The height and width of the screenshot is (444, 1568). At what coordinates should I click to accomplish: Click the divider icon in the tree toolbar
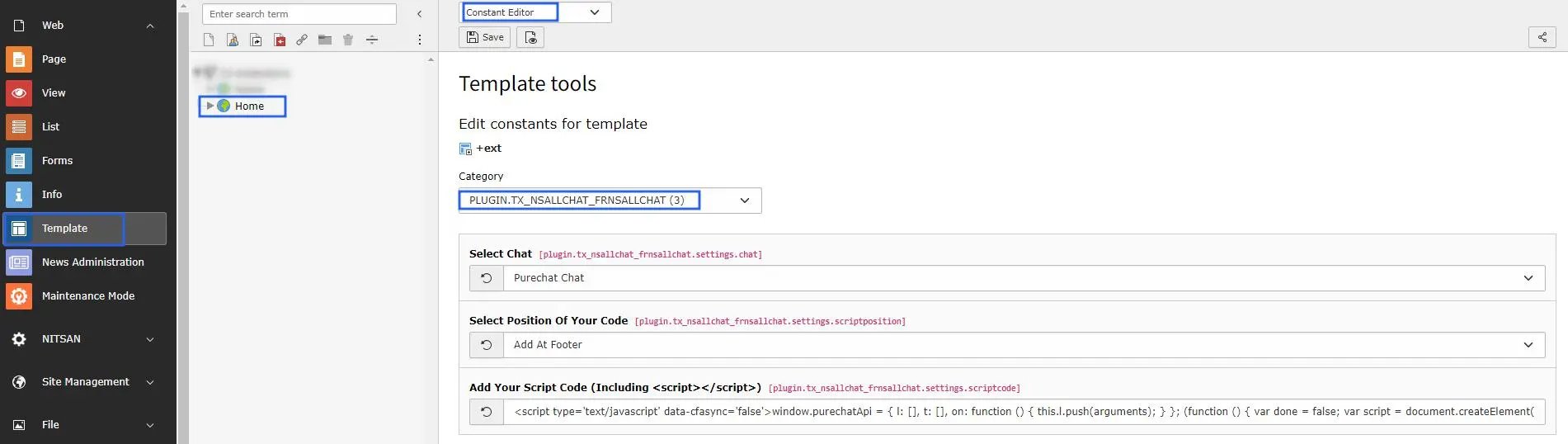coord(372,40)
